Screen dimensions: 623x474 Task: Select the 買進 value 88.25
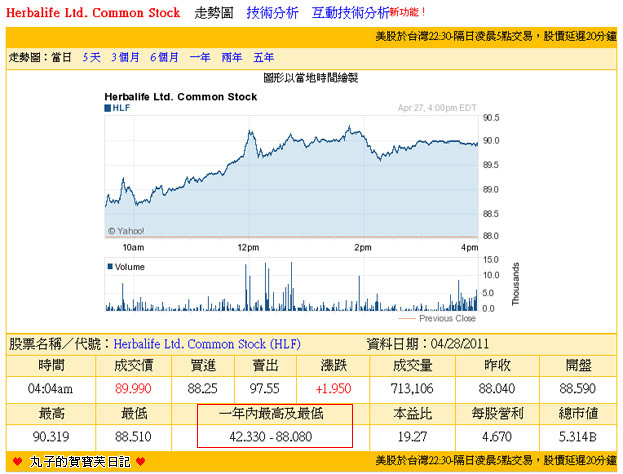(x=203, y=388)
